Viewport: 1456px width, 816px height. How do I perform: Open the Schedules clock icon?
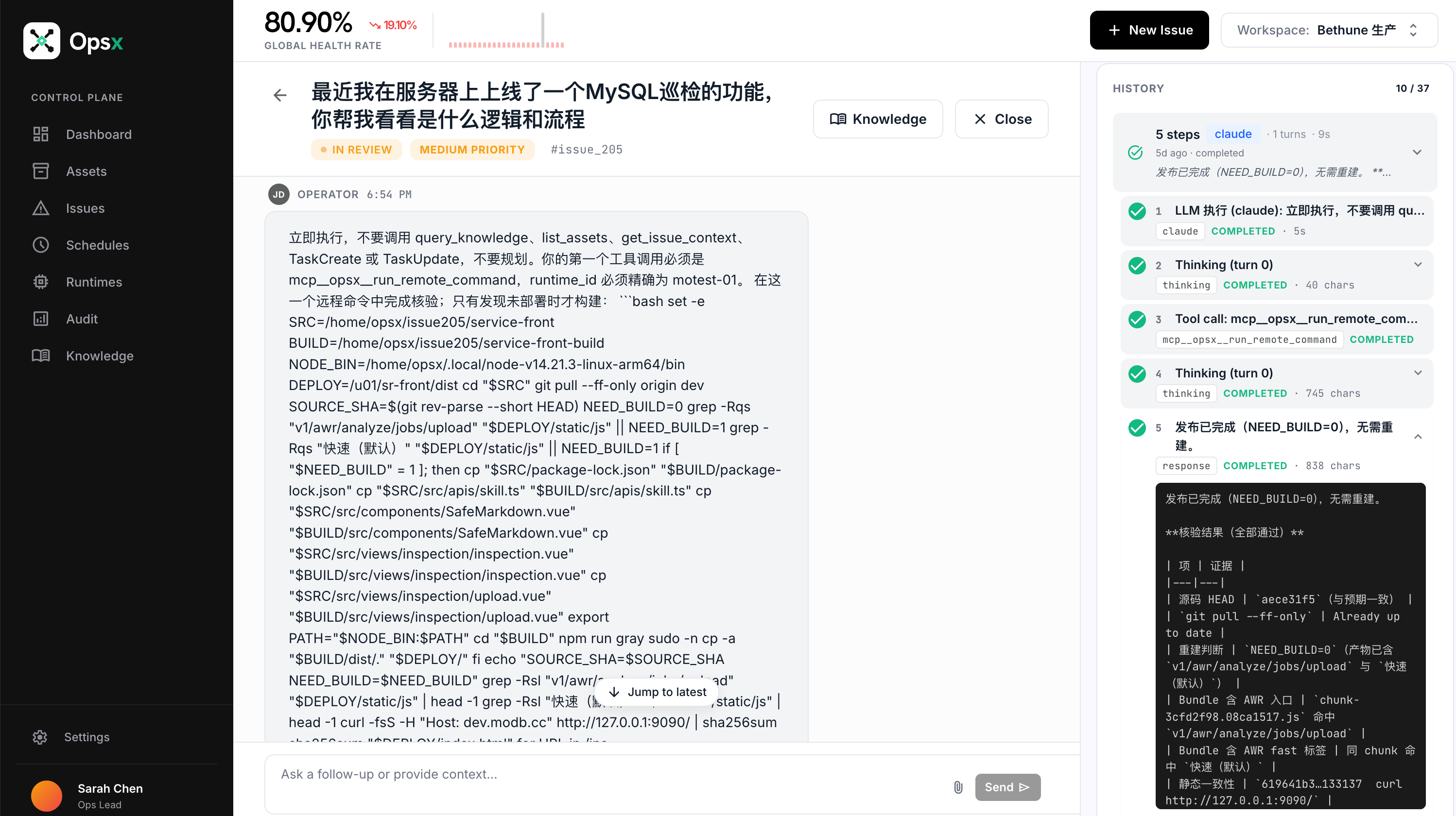coord(41,245)
